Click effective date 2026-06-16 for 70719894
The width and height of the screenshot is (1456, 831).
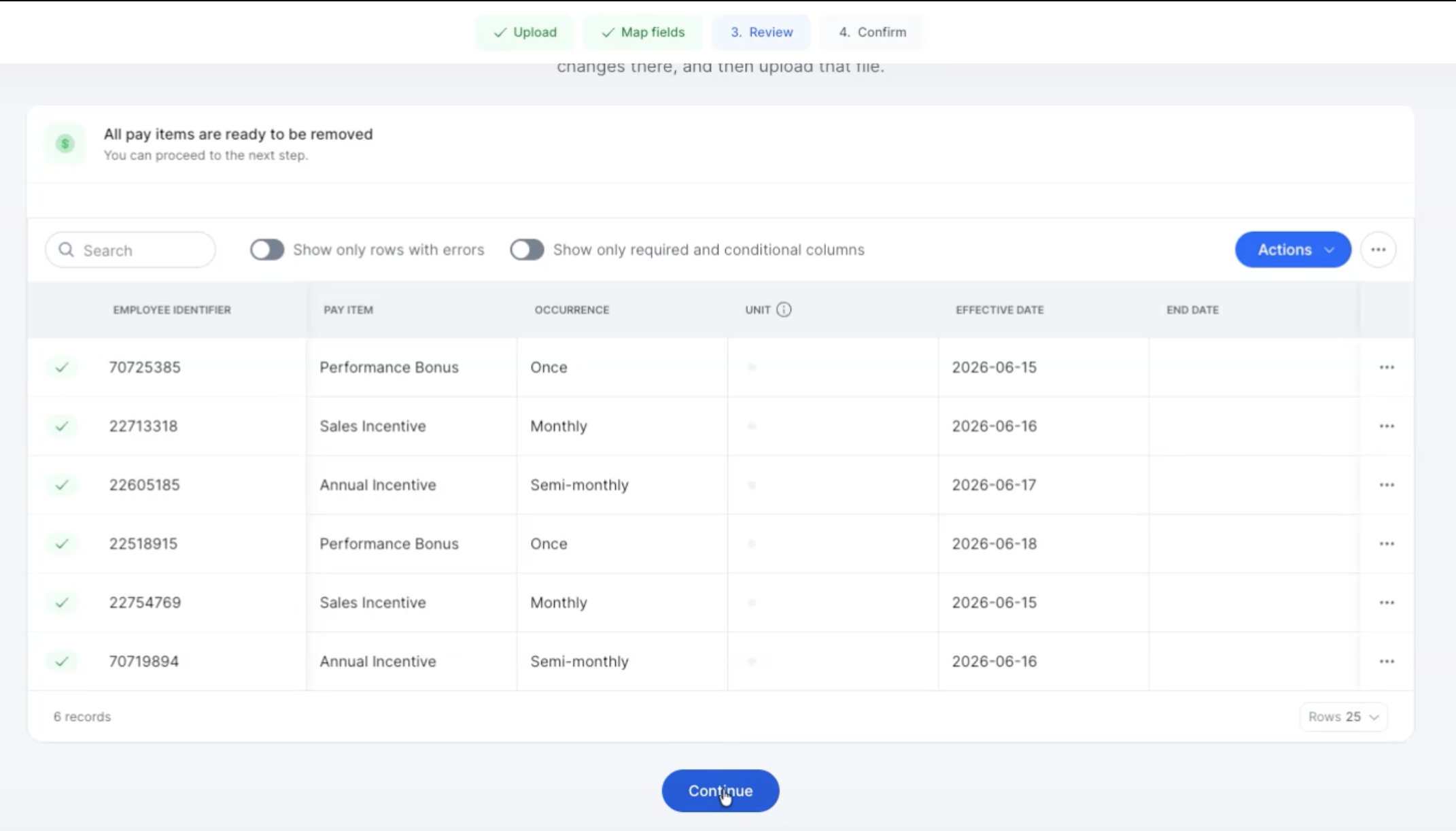994,662
